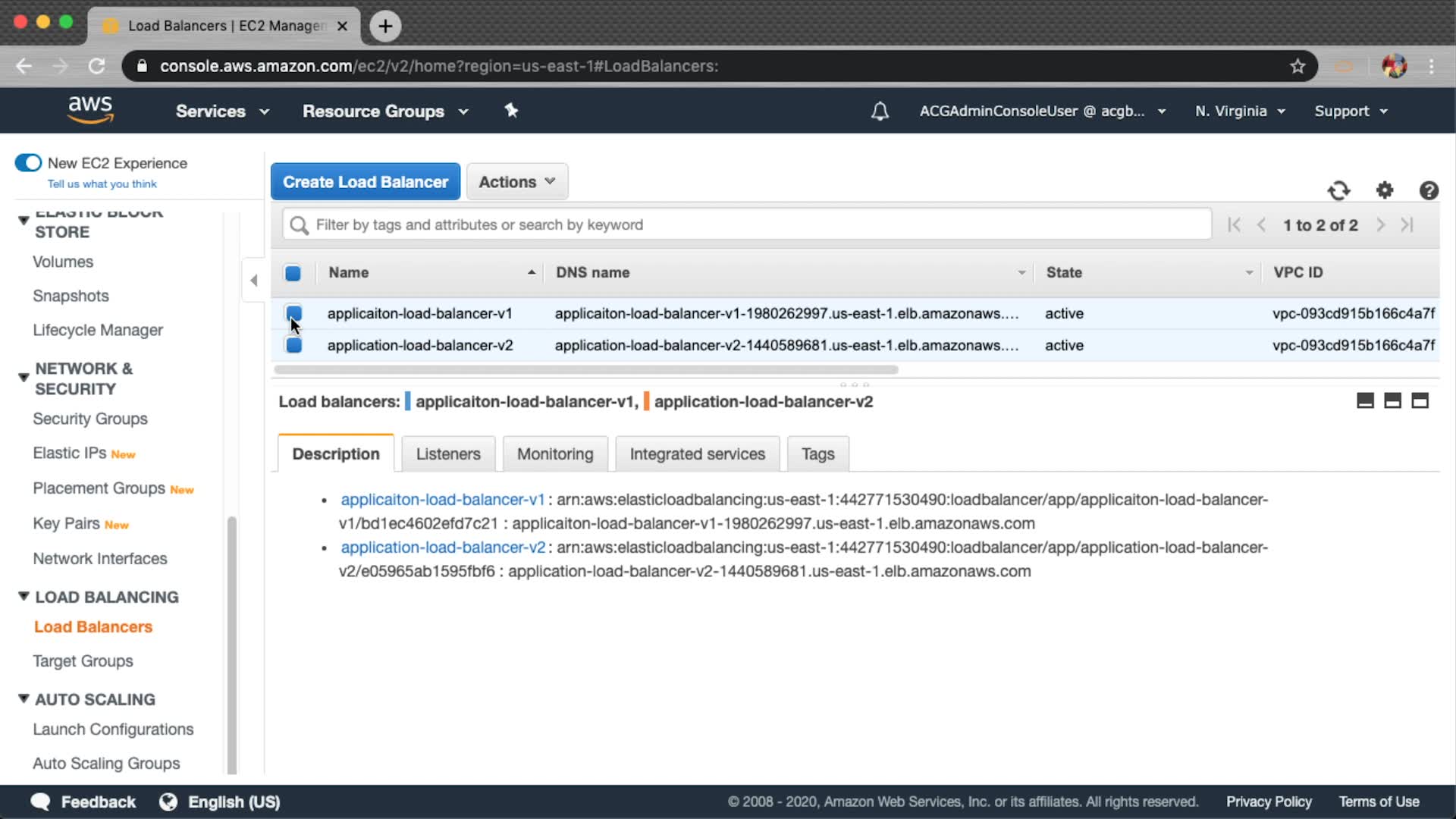Click the refresh load balancers icon
Viewport: 1456px width, 819px height.
coord(1338,190)
